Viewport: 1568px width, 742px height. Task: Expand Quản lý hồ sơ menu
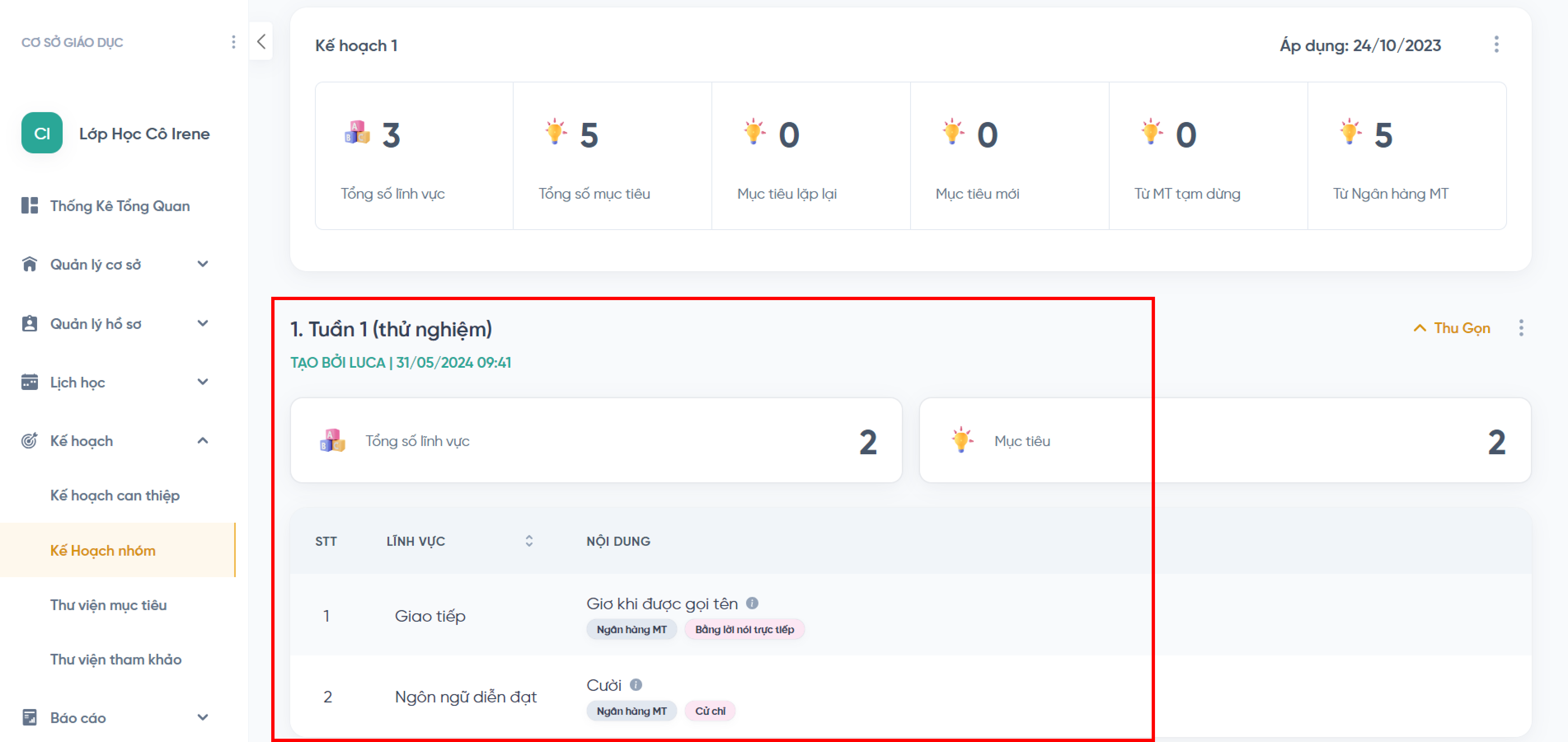point(203,323)
